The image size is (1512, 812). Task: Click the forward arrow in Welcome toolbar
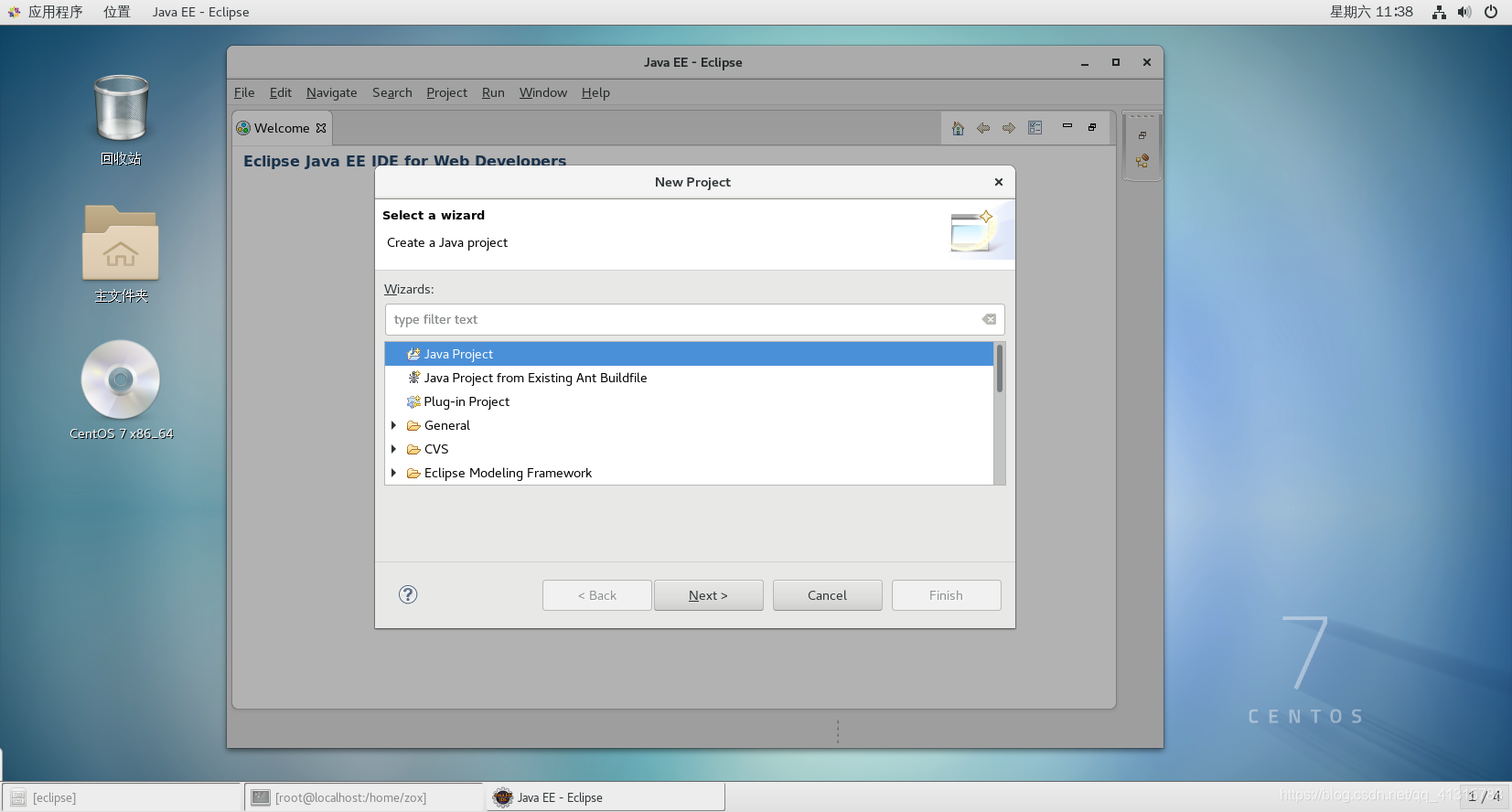(x=1009, y=128)
